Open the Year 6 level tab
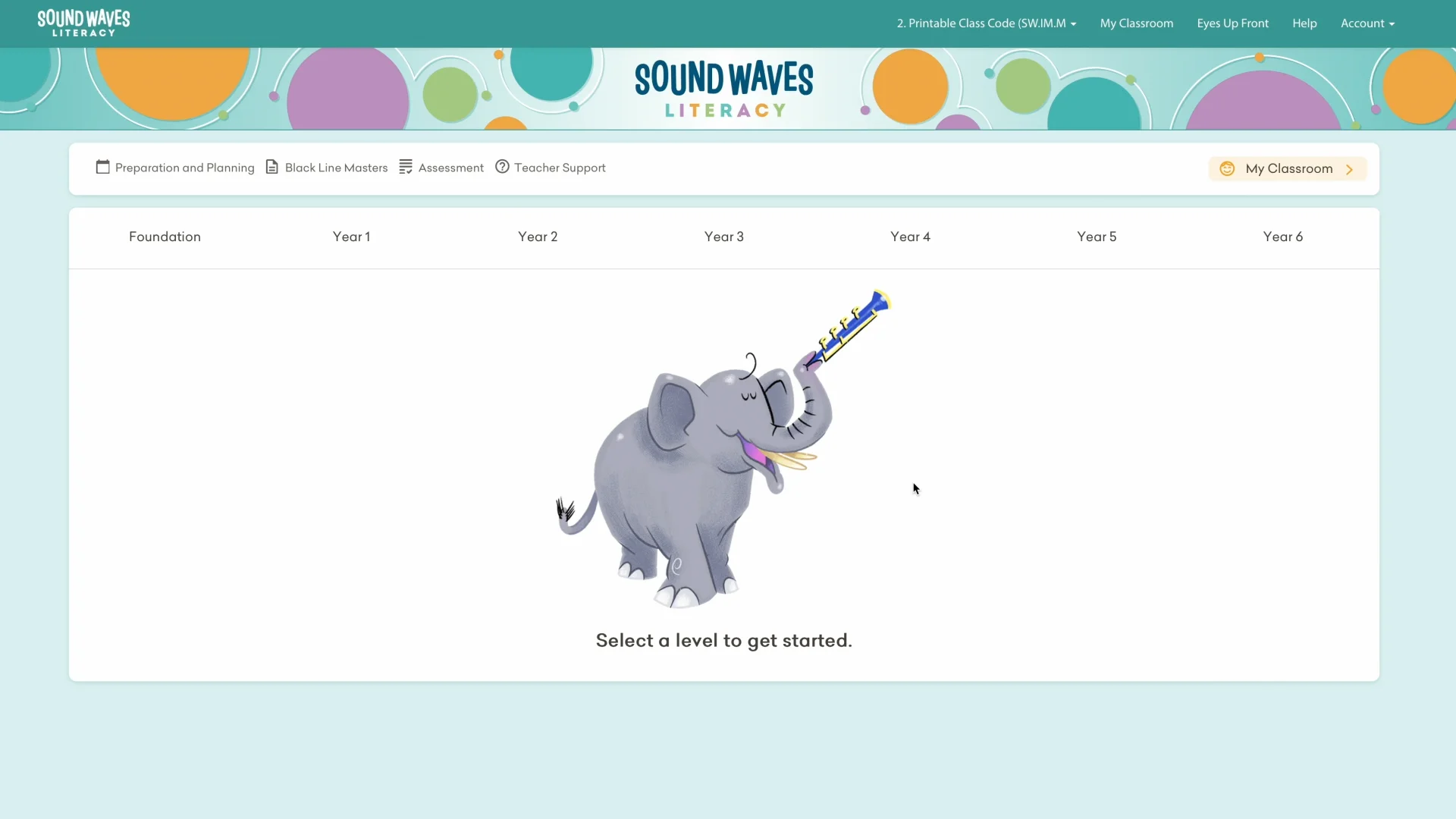The width and height of the screenshot is (1456, 819). point(1282,237)
